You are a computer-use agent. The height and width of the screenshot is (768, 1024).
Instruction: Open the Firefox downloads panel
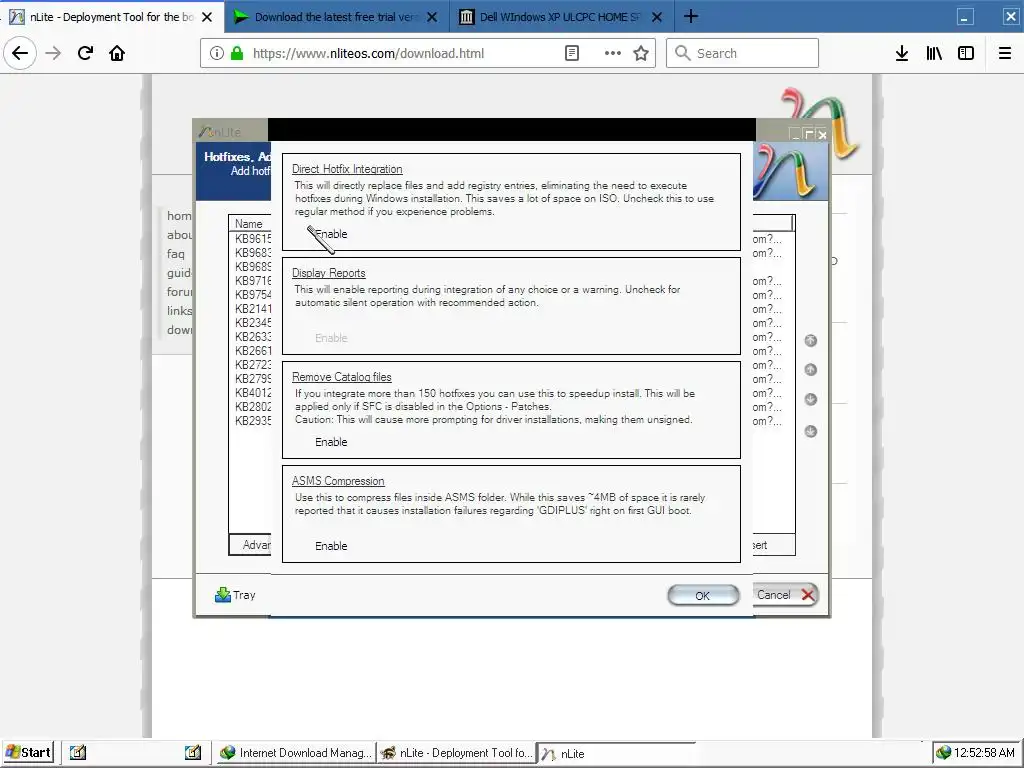(x=902, y=53)
